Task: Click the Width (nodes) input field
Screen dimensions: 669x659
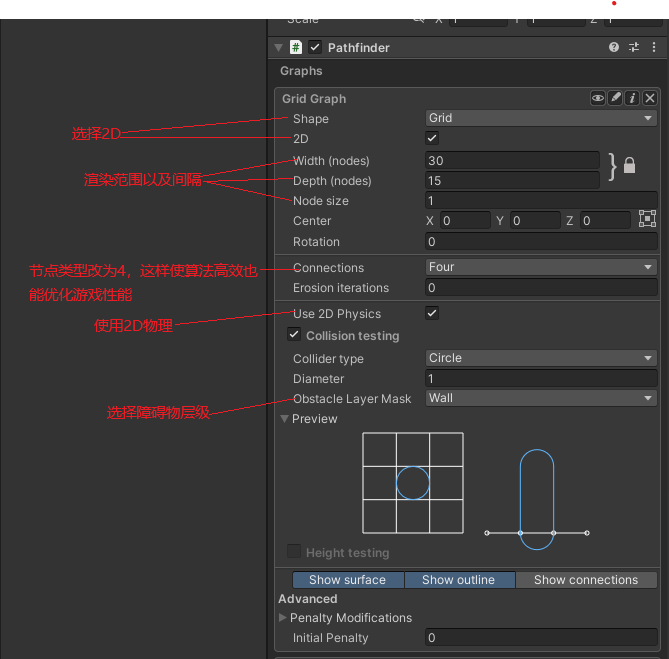Action: 512,161
